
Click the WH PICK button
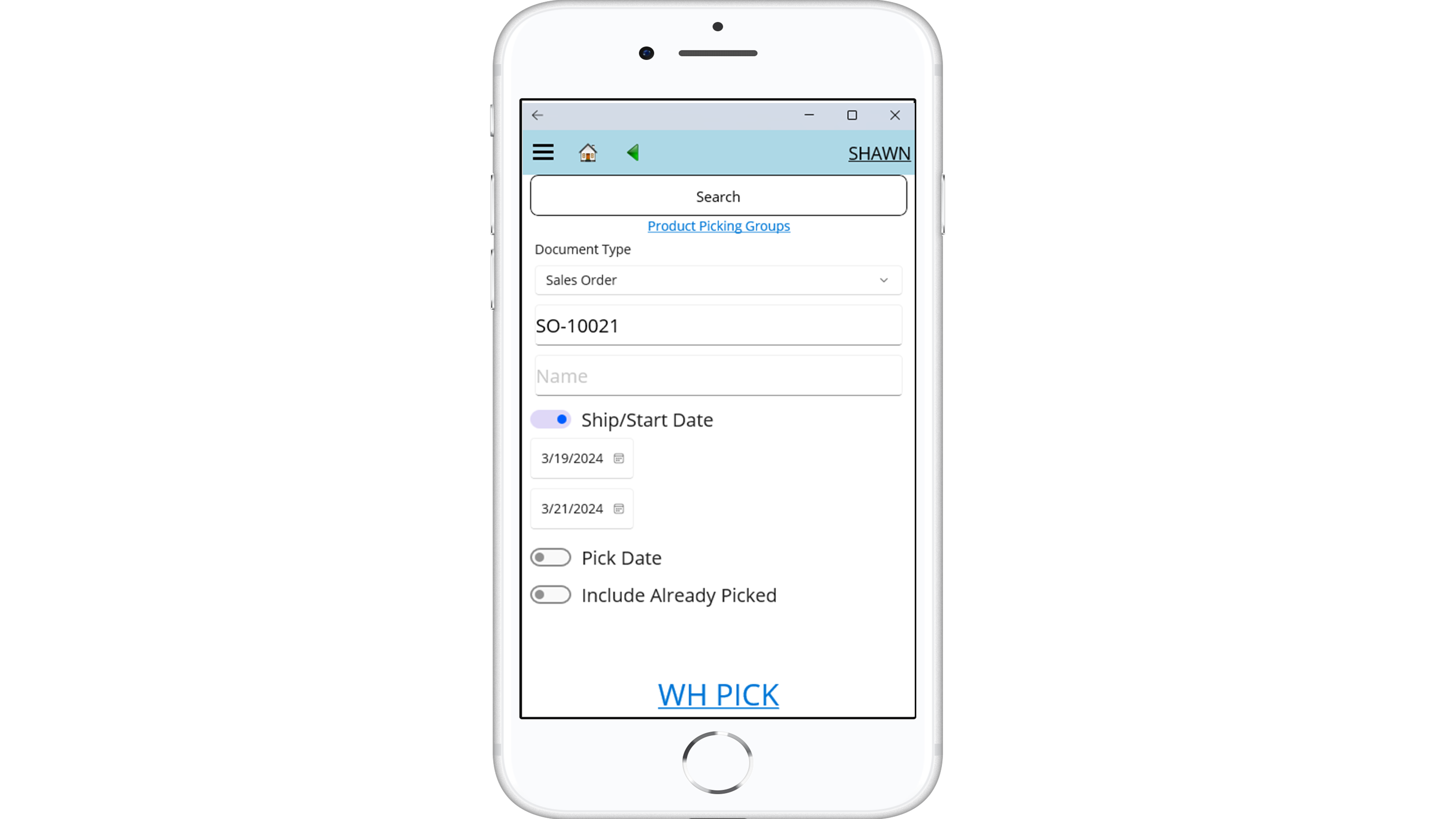pos(718,694)
